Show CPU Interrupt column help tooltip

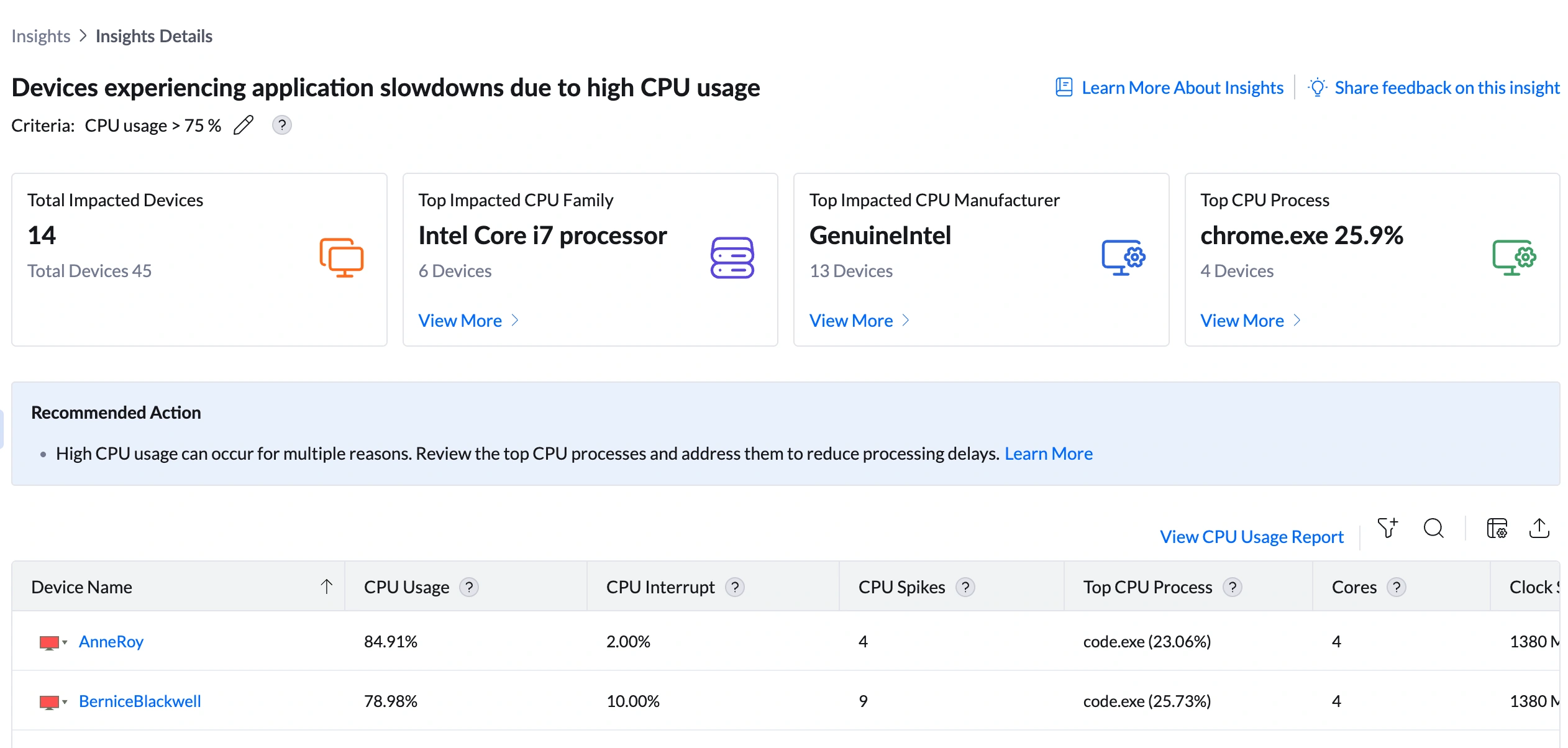[735, 587]
